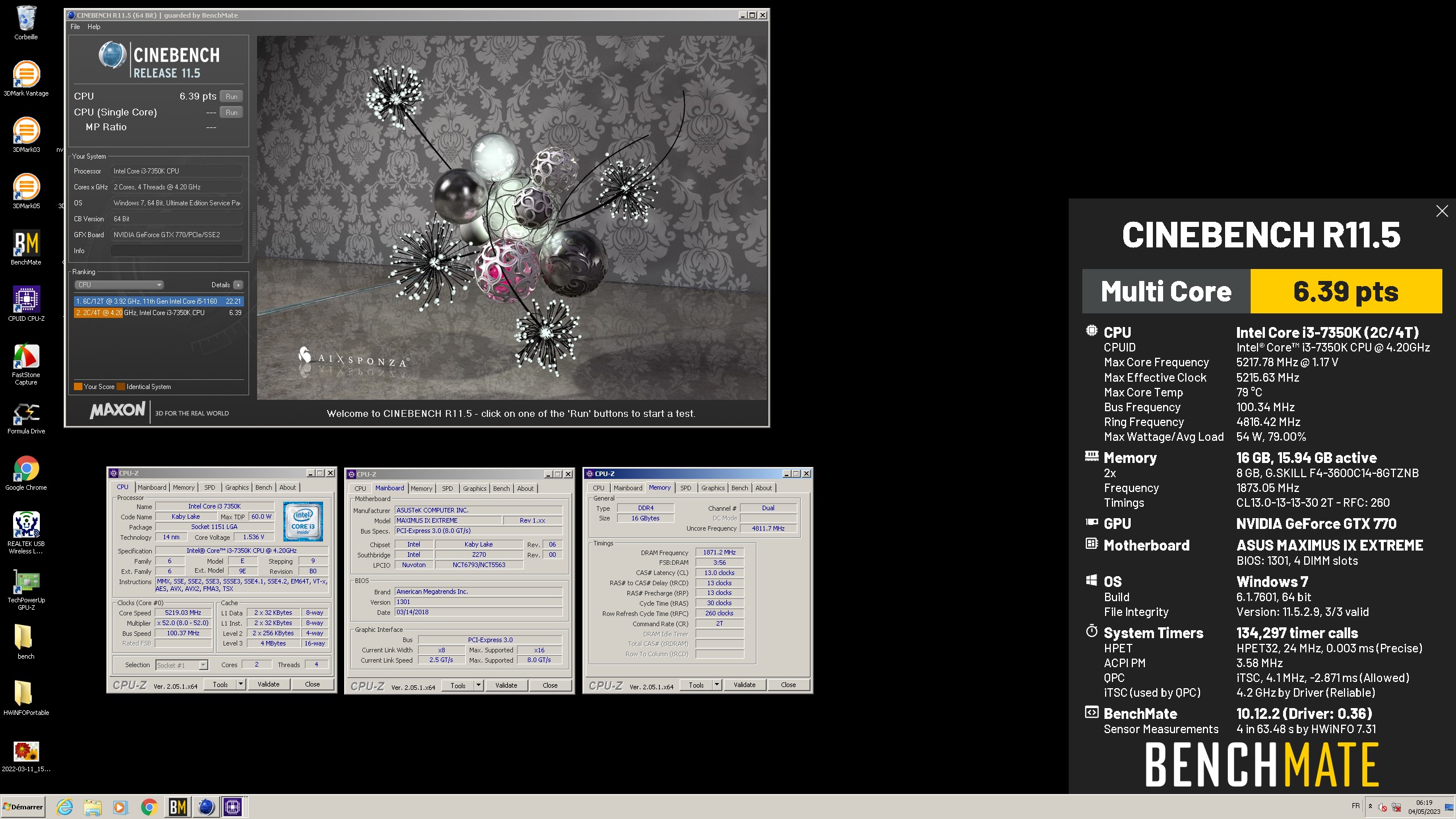Switch to Cinebench in the taskbar

point(206,806)
